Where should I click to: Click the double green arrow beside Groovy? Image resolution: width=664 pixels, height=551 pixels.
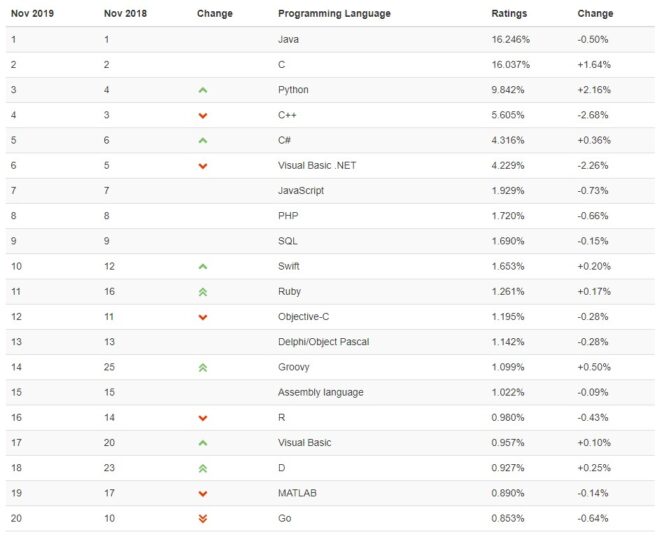pyautogui.click(x=203, y=368)
